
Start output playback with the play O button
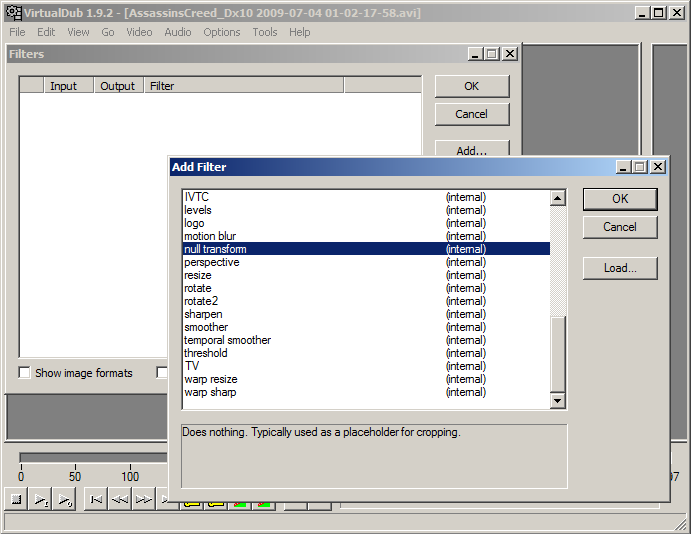tap(64, 499)
